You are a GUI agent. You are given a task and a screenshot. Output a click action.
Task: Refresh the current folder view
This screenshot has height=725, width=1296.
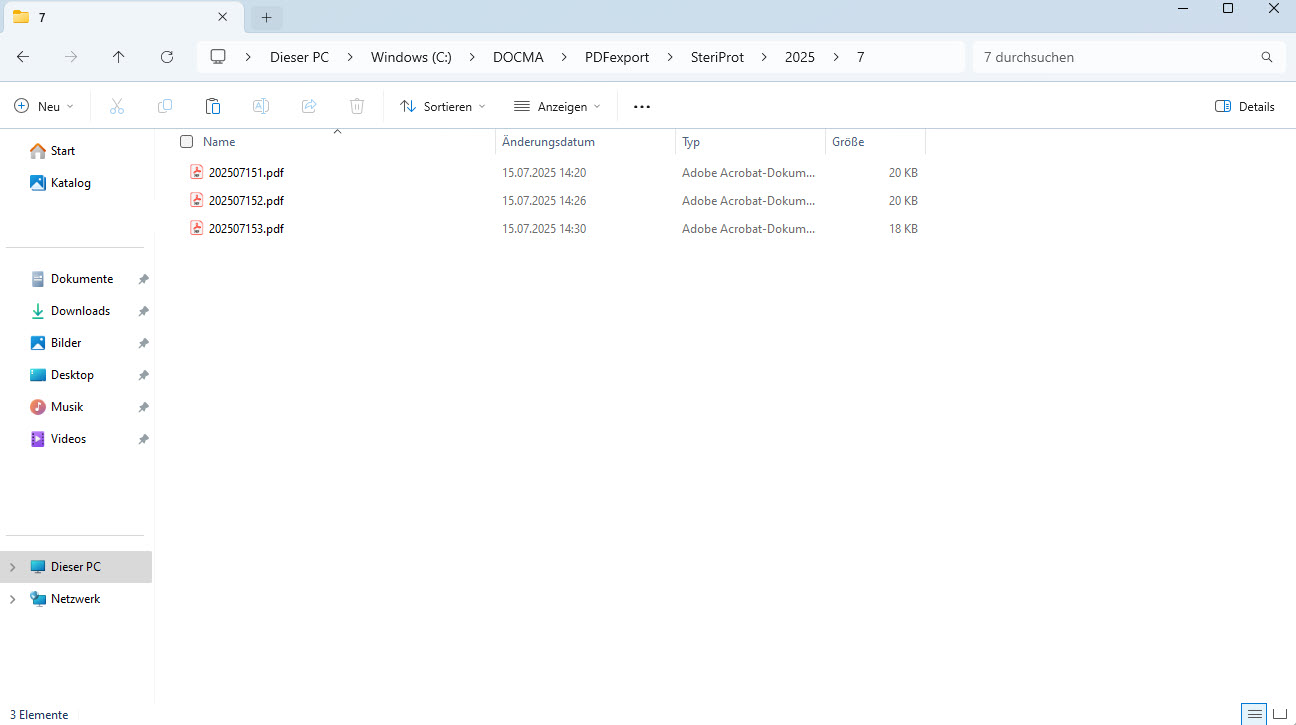[x=167, y=57]
